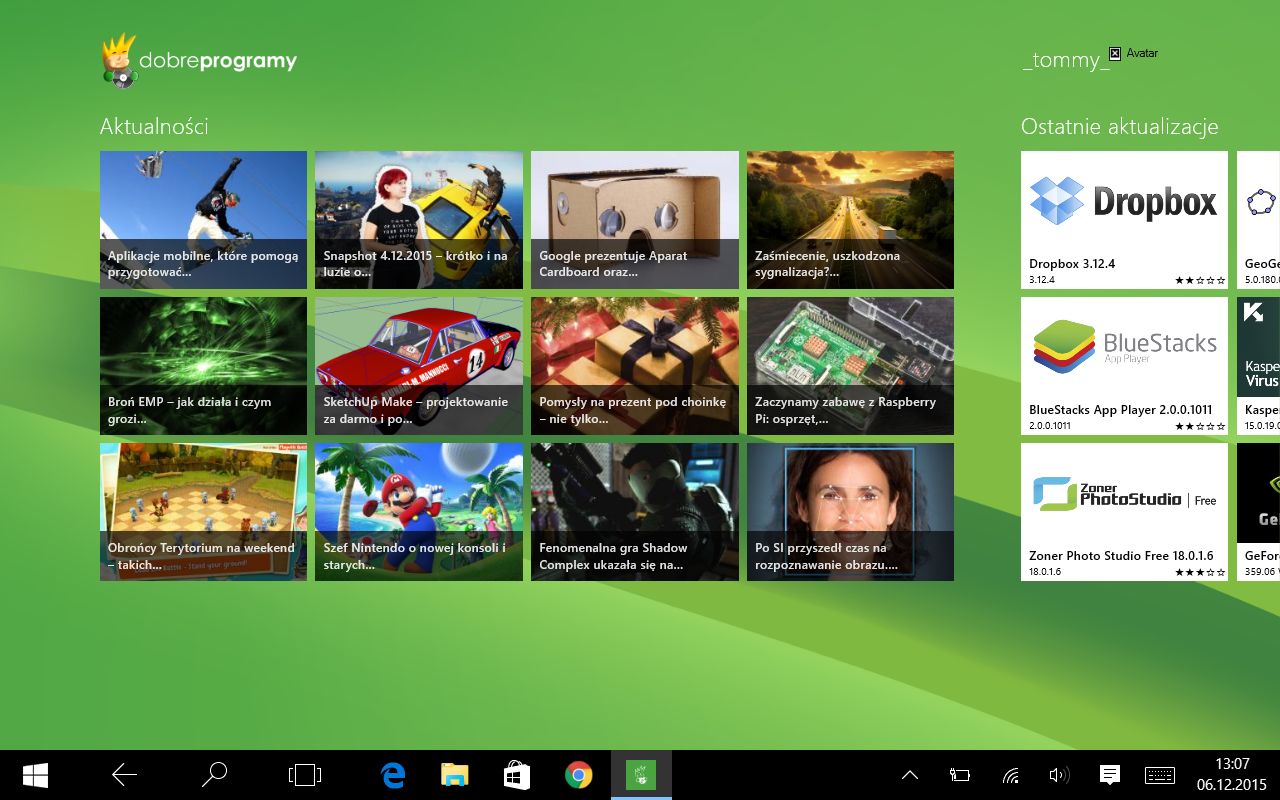Screen dimensions: 1280x800
Task: Open Windows Store from taskbar
Action: (x=517, y=775)
